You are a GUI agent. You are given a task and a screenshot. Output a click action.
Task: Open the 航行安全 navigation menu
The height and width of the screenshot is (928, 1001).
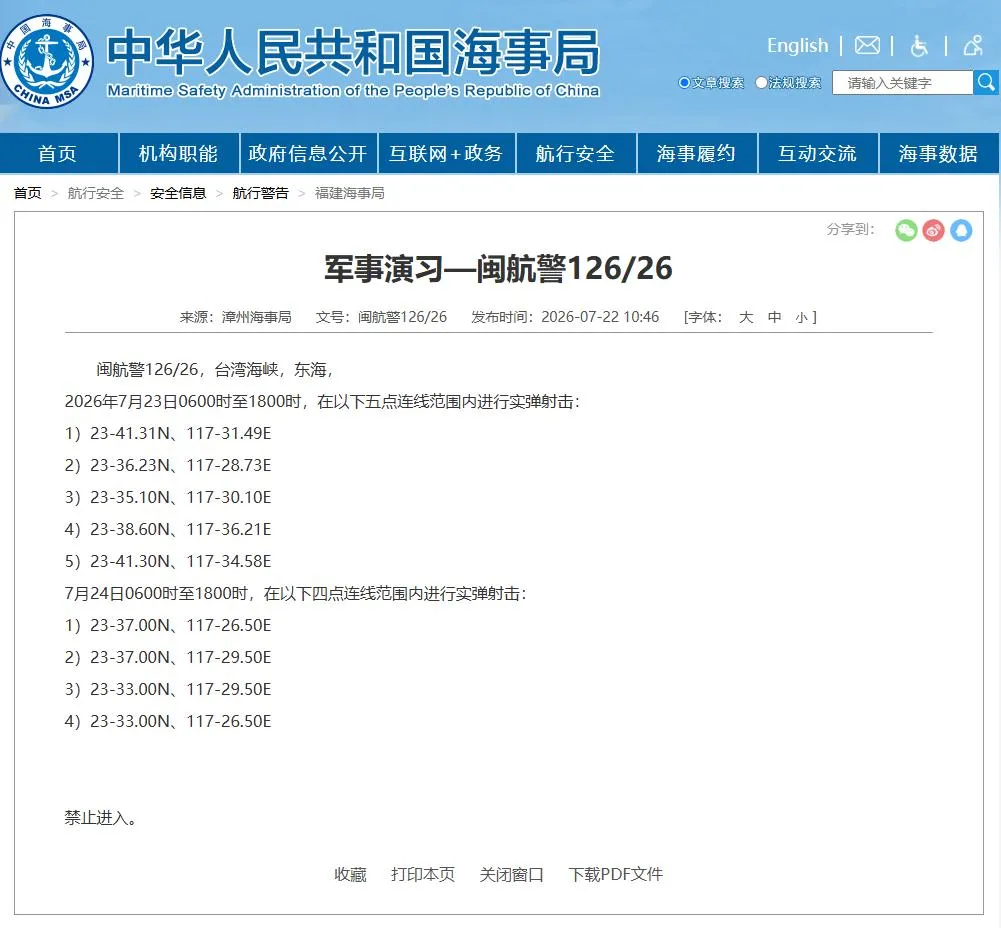click(575, 153)
